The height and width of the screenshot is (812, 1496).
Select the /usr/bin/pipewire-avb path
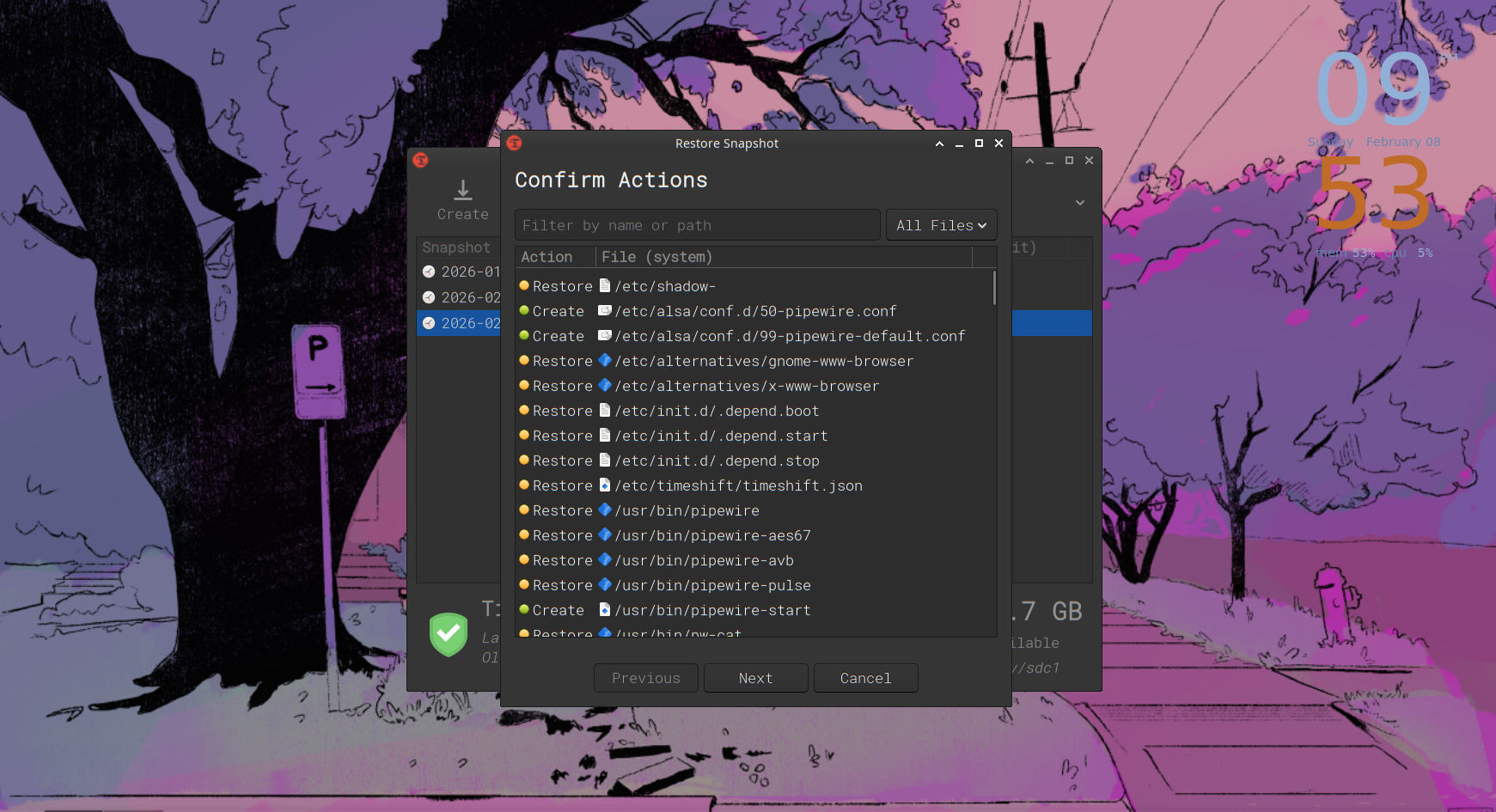[704, 560]
